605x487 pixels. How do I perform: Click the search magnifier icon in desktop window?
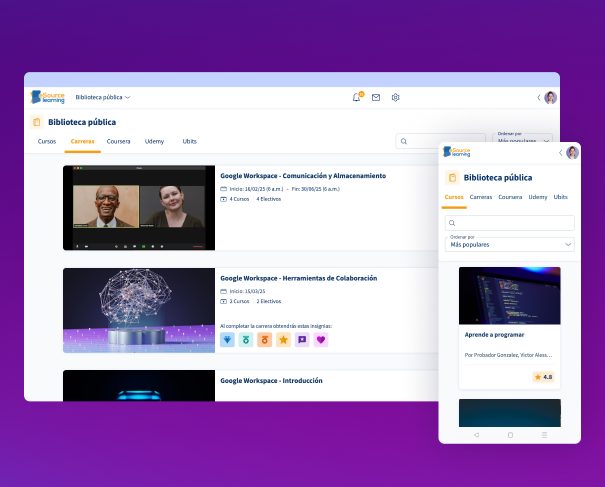point(404,141)
